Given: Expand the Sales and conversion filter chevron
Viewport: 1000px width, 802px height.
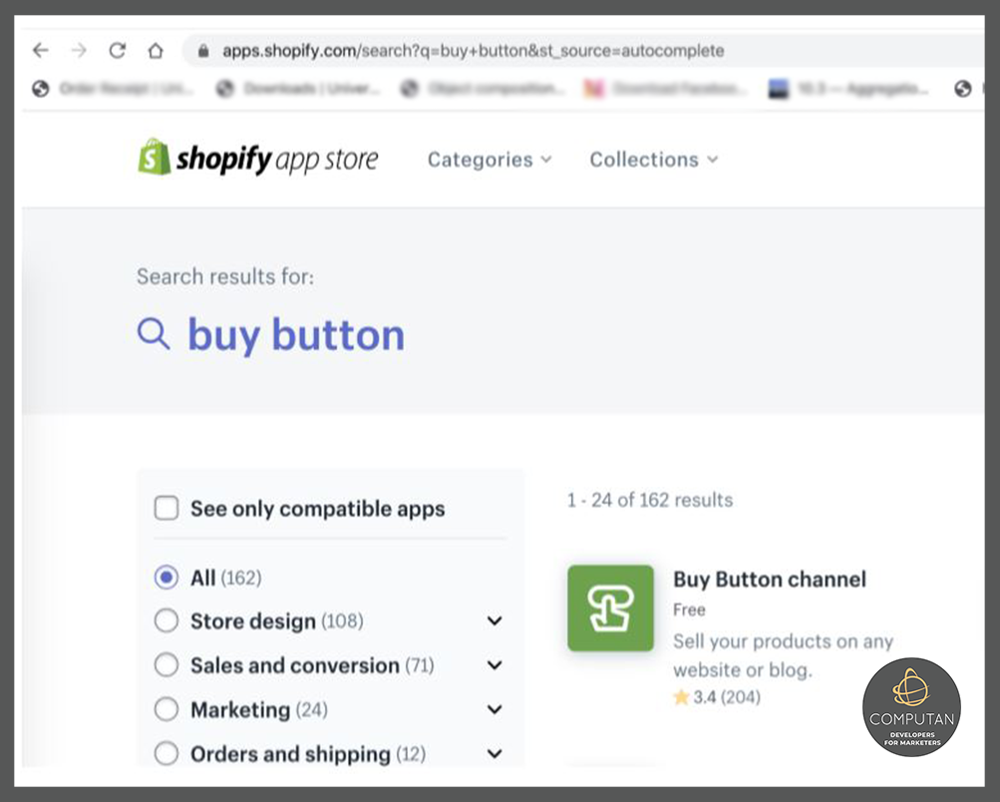Looking at the screenshot, I should [x=494, y=665].
